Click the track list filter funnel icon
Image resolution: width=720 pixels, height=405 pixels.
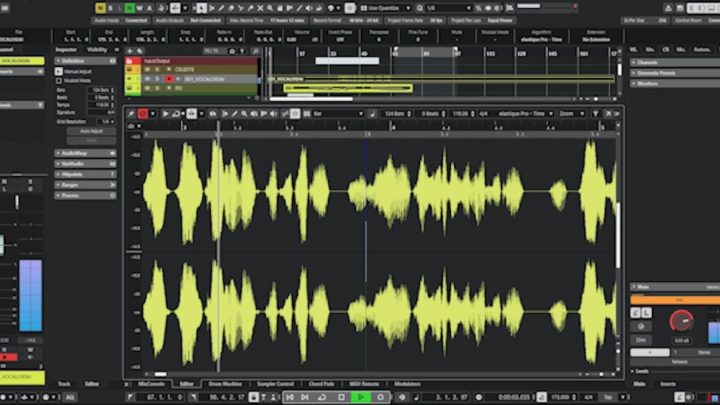242,51
